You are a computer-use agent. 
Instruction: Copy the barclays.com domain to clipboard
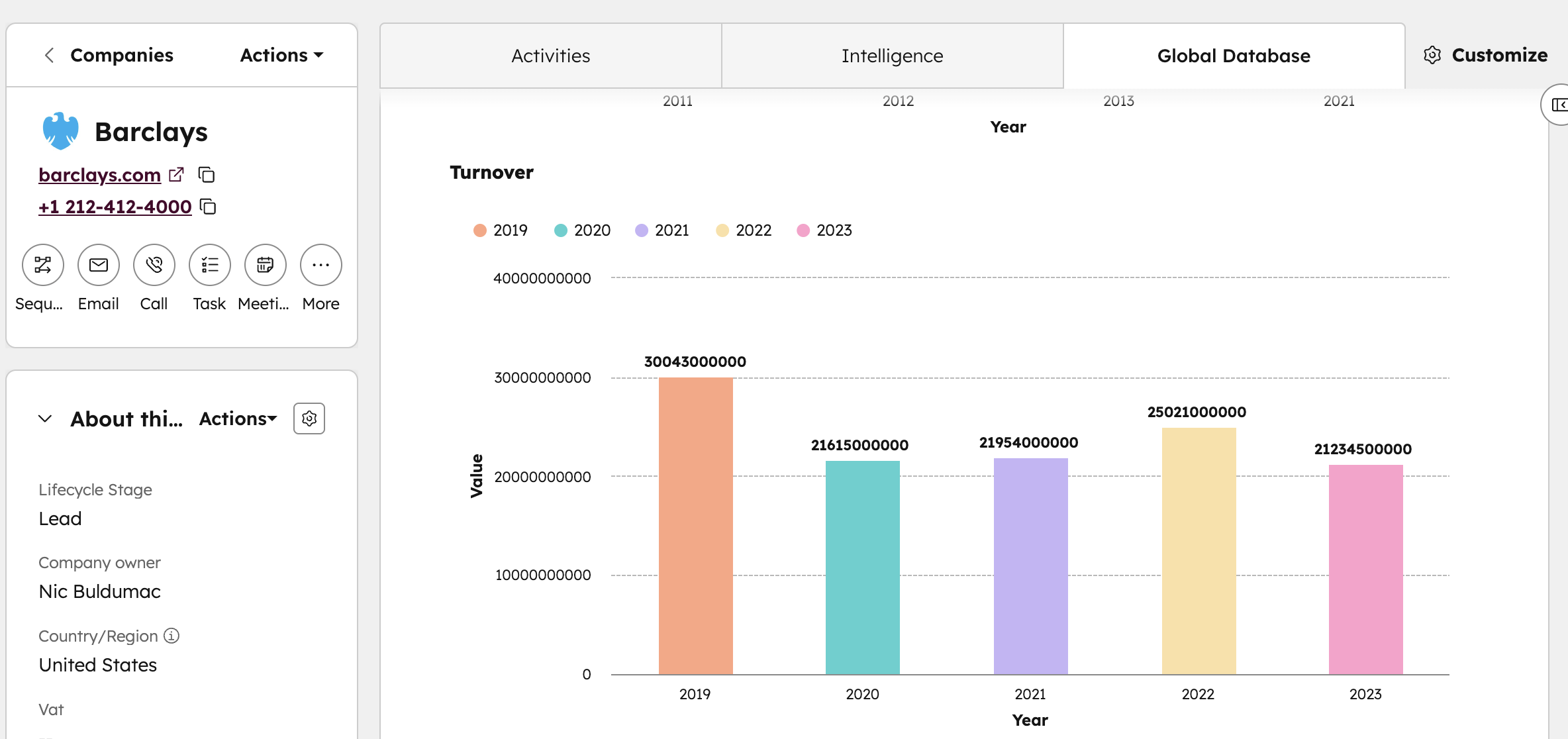207,175
